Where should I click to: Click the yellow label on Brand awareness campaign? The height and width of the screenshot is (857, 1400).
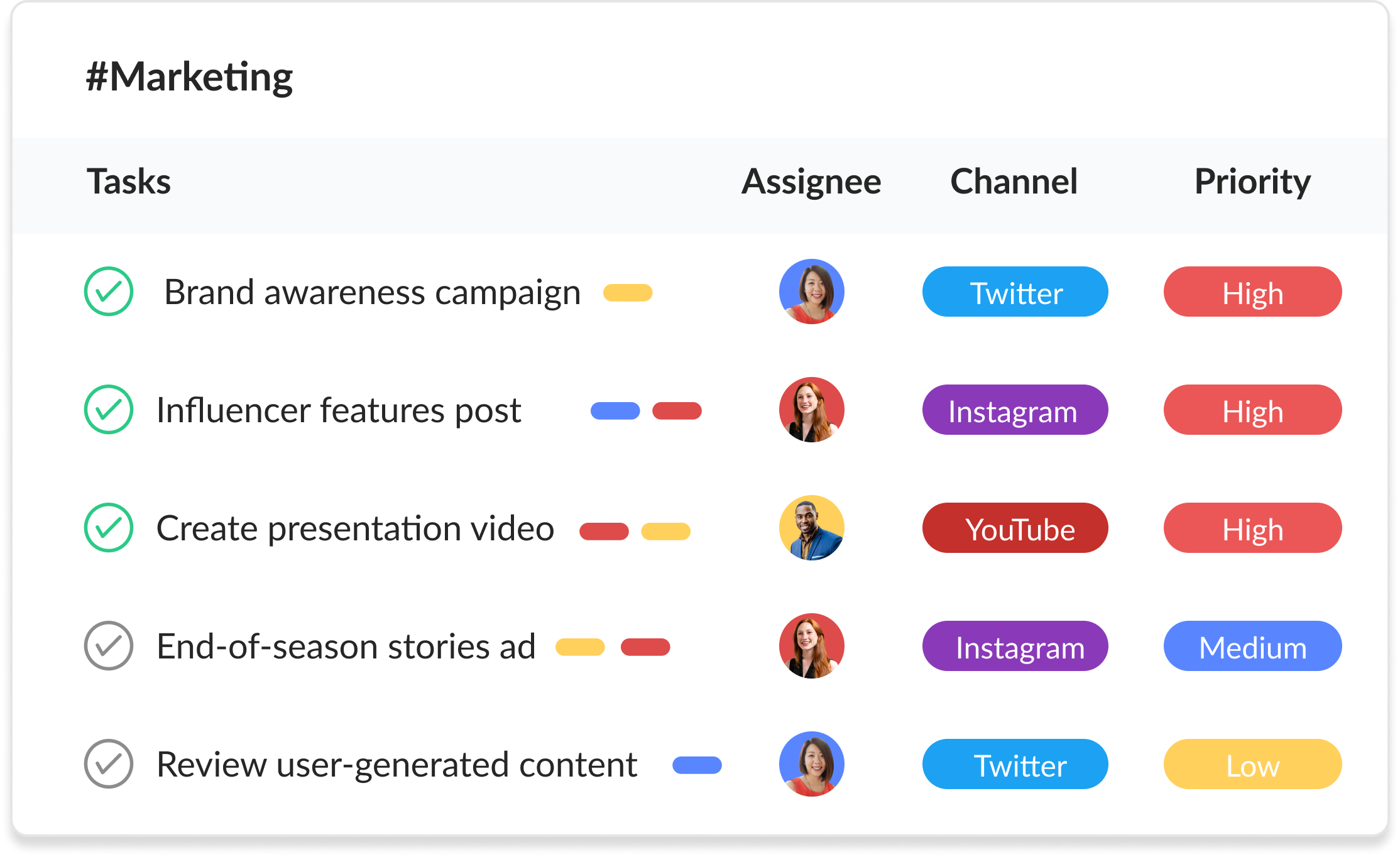[x=628, y=292]
